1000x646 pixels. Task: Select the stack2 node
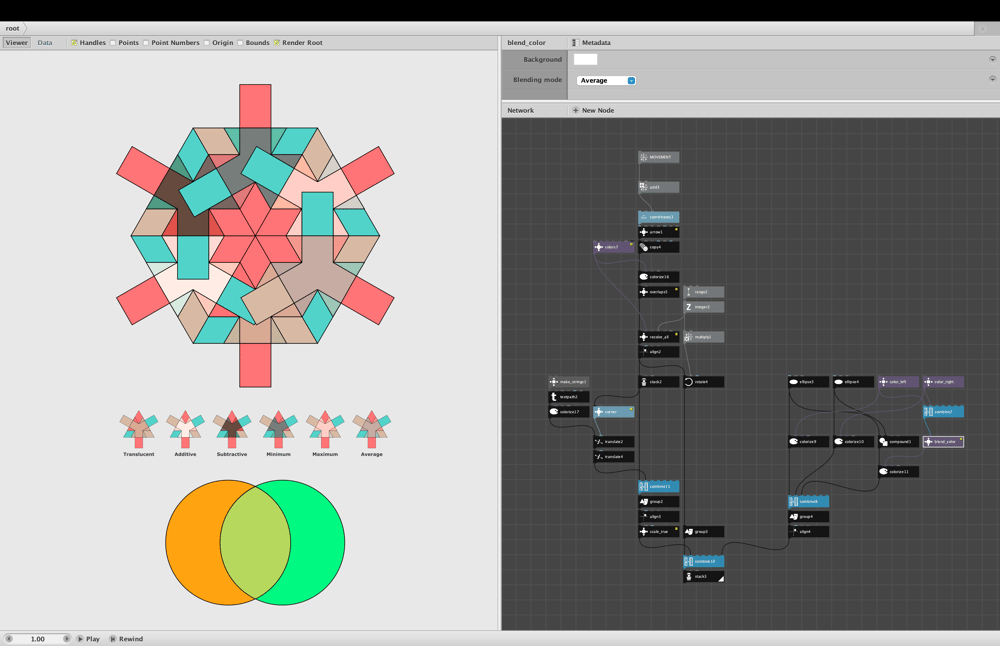point(659,382)
